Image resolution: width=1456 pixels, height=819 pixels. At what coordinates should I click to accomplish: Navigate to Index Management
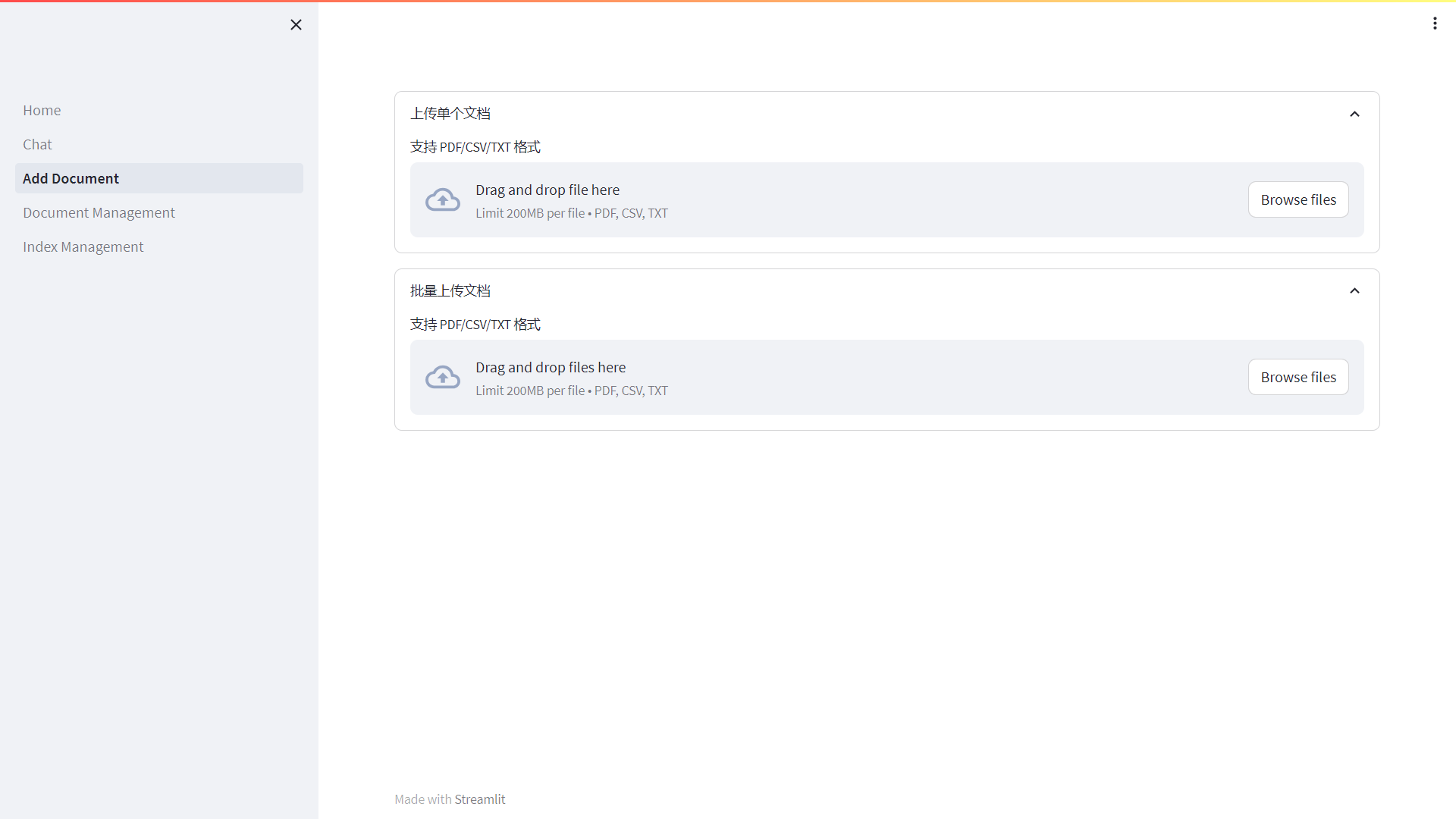coord(83,247)
